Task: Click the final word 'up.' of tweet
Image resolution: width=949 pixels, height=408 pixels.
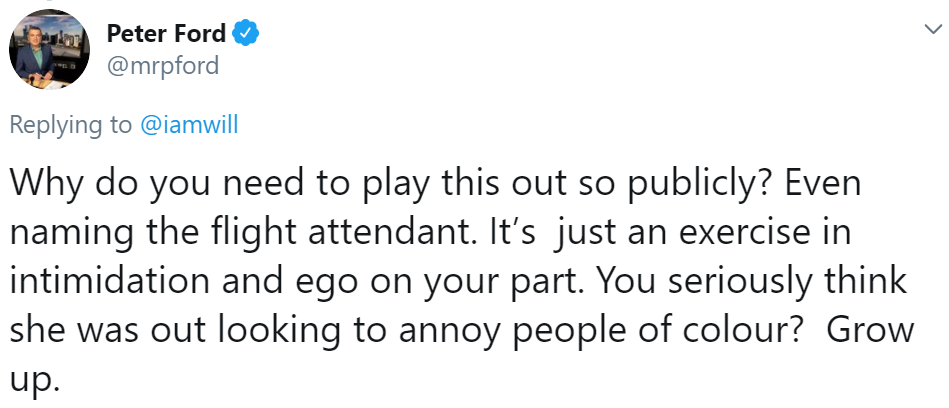Action: click(x=34, y=380)
